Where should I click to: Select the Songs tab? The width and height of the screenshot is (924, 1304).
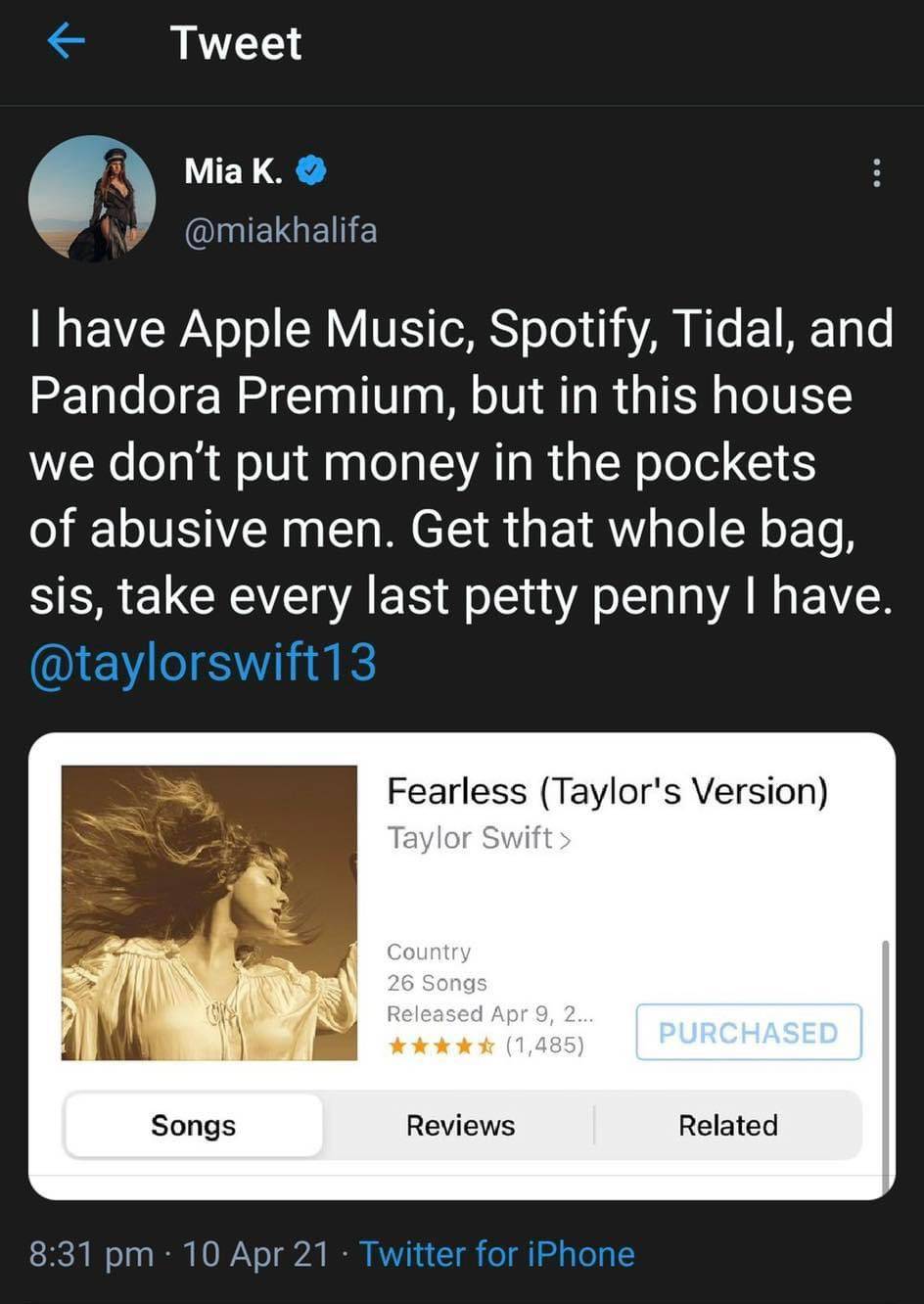(194, 1126)
